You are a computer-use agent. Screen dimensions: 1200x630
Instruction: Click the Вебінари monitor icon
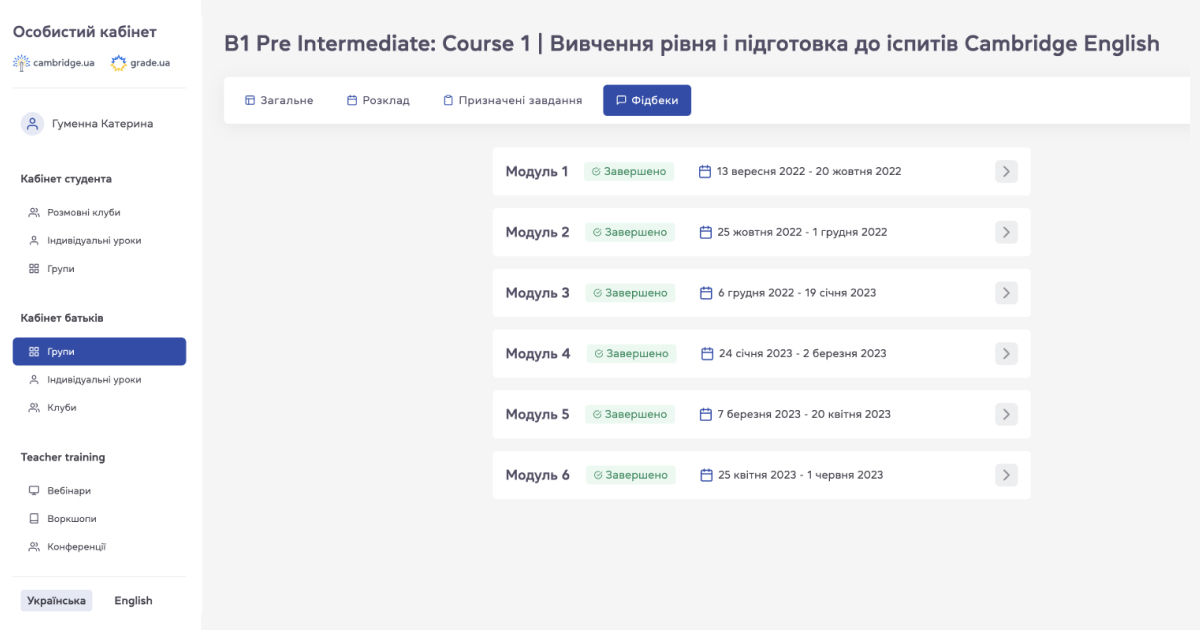point(34,491)
